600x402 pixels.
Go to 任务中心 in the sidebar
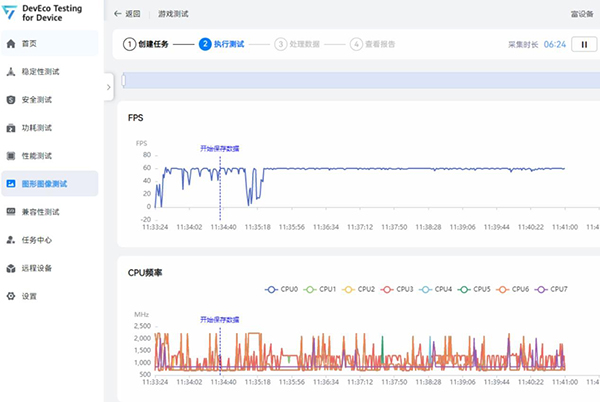[36, 240]
